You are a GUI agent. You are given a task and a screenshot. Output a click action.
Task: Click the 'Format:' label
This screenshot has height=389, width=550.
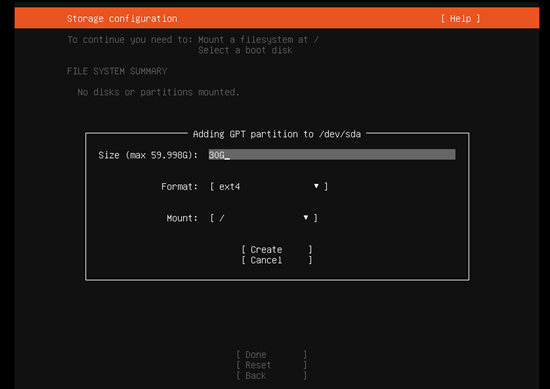179,187
